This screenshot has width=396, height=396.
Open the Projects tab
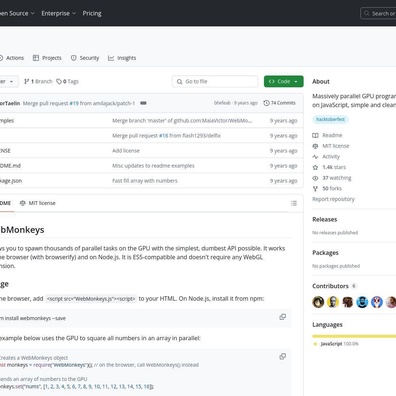[x=47, y=58]
